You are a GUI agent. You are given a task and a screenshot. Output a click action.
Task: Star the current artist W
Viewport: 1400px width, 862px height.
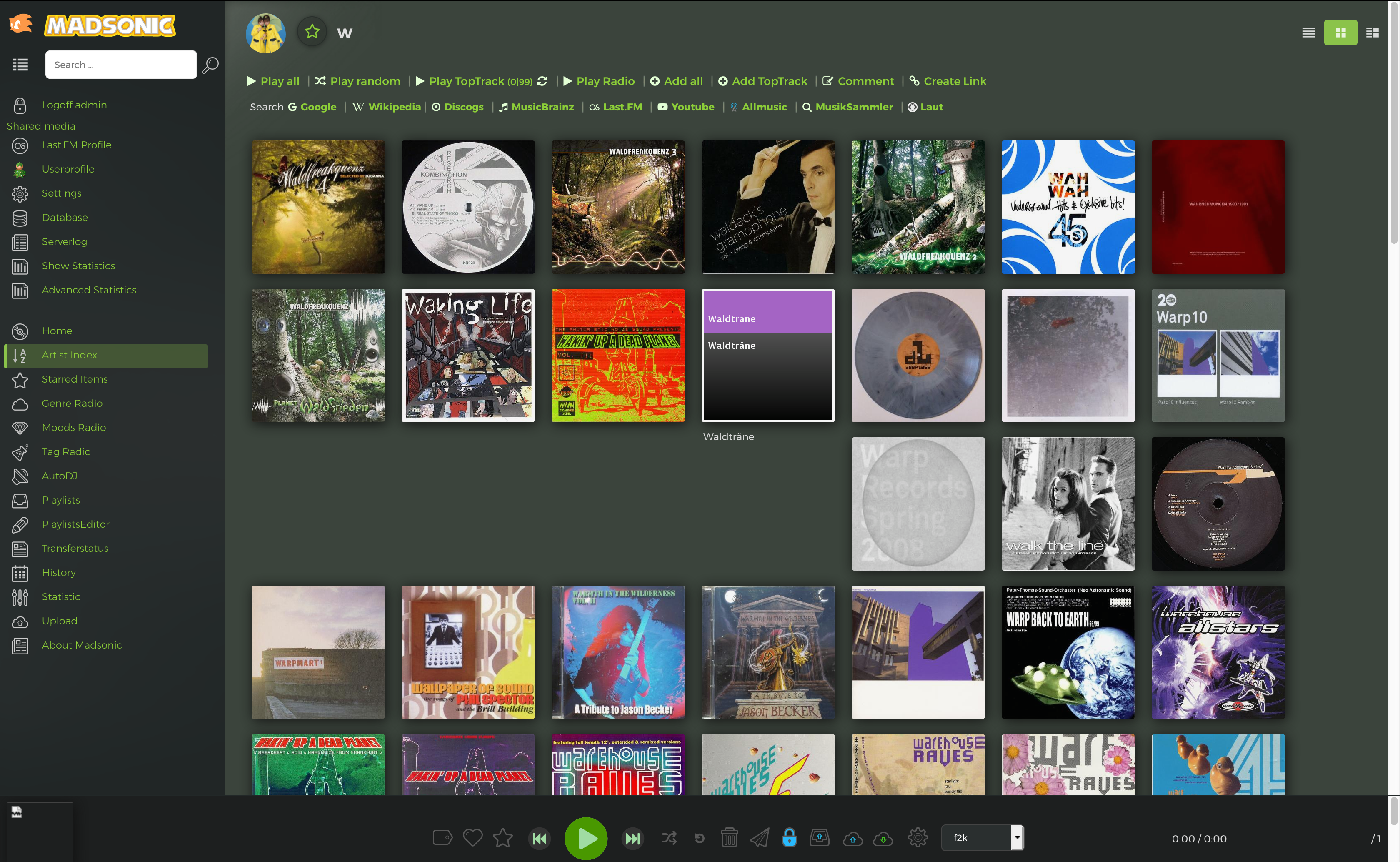click(x=312, y=32)
